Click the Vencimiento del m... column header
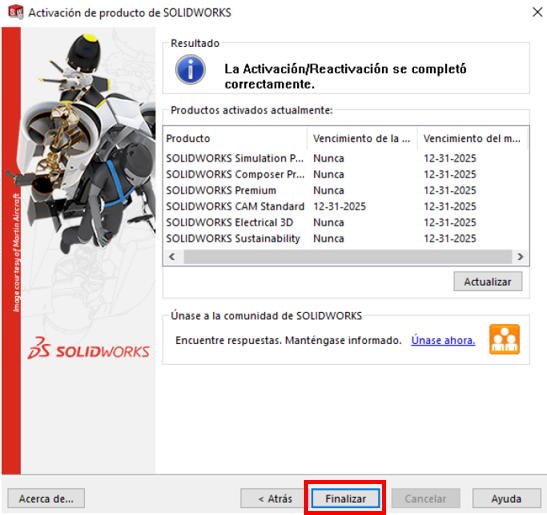This screenshot has width=547, height=515. 472,139
